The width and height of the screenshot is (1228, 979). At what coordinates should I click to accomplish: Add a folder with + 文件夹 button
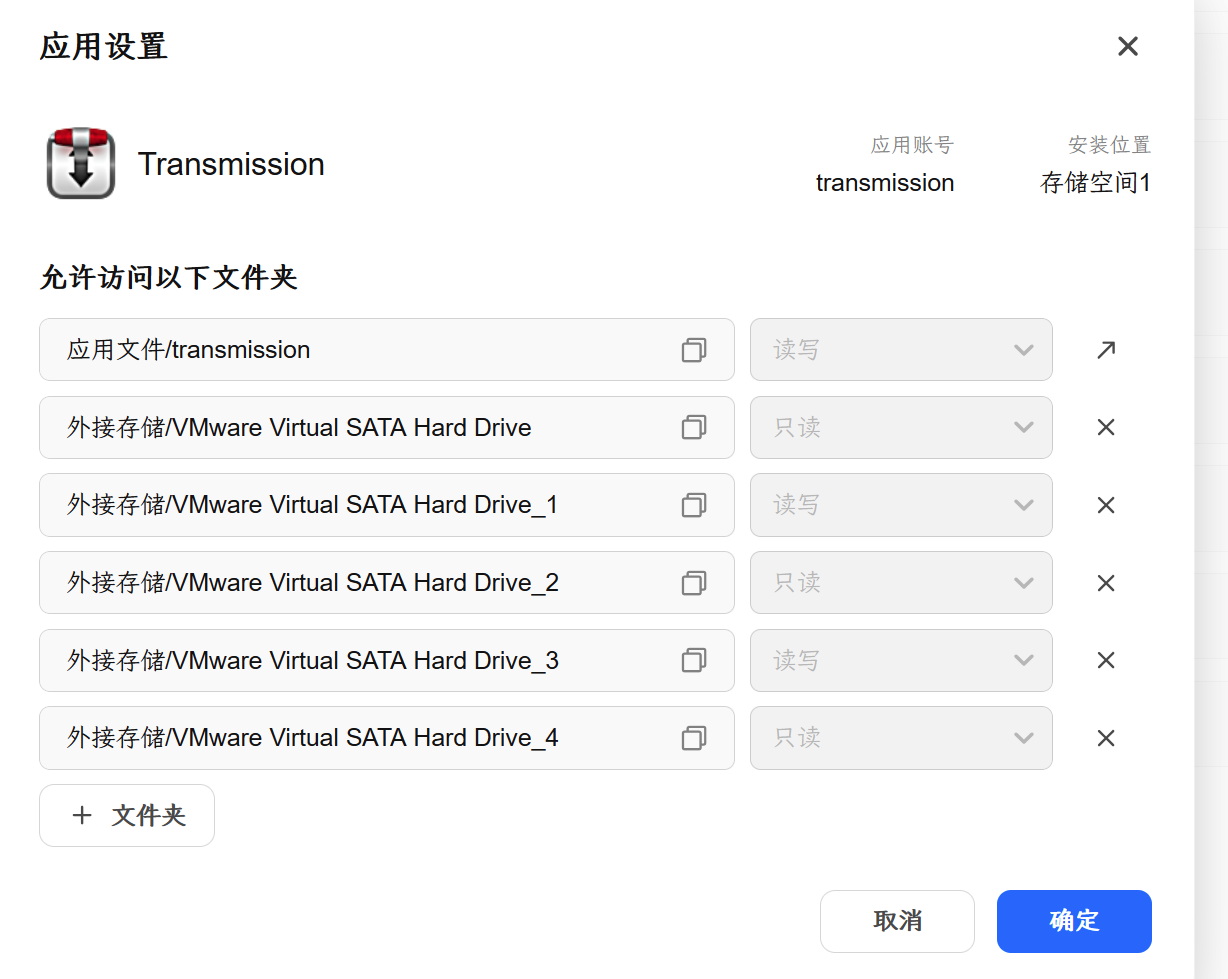[127, 815]
